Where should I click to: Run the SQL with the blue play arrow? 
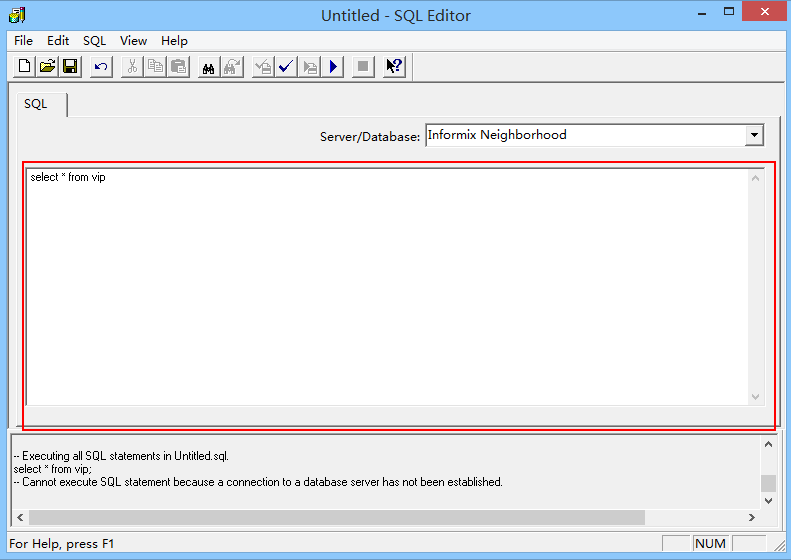coord(334,67)
